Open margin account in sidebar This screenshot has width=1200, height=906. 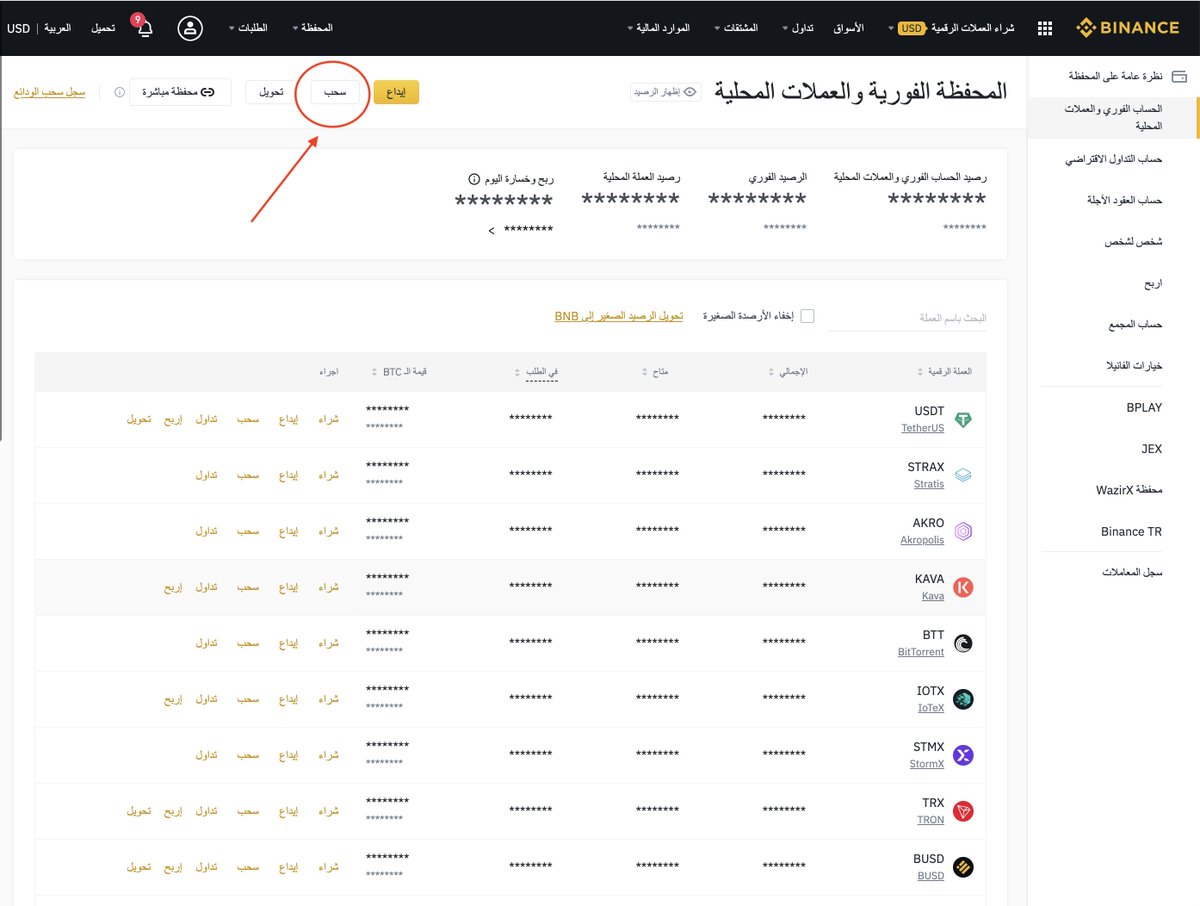pos(1114,159)
